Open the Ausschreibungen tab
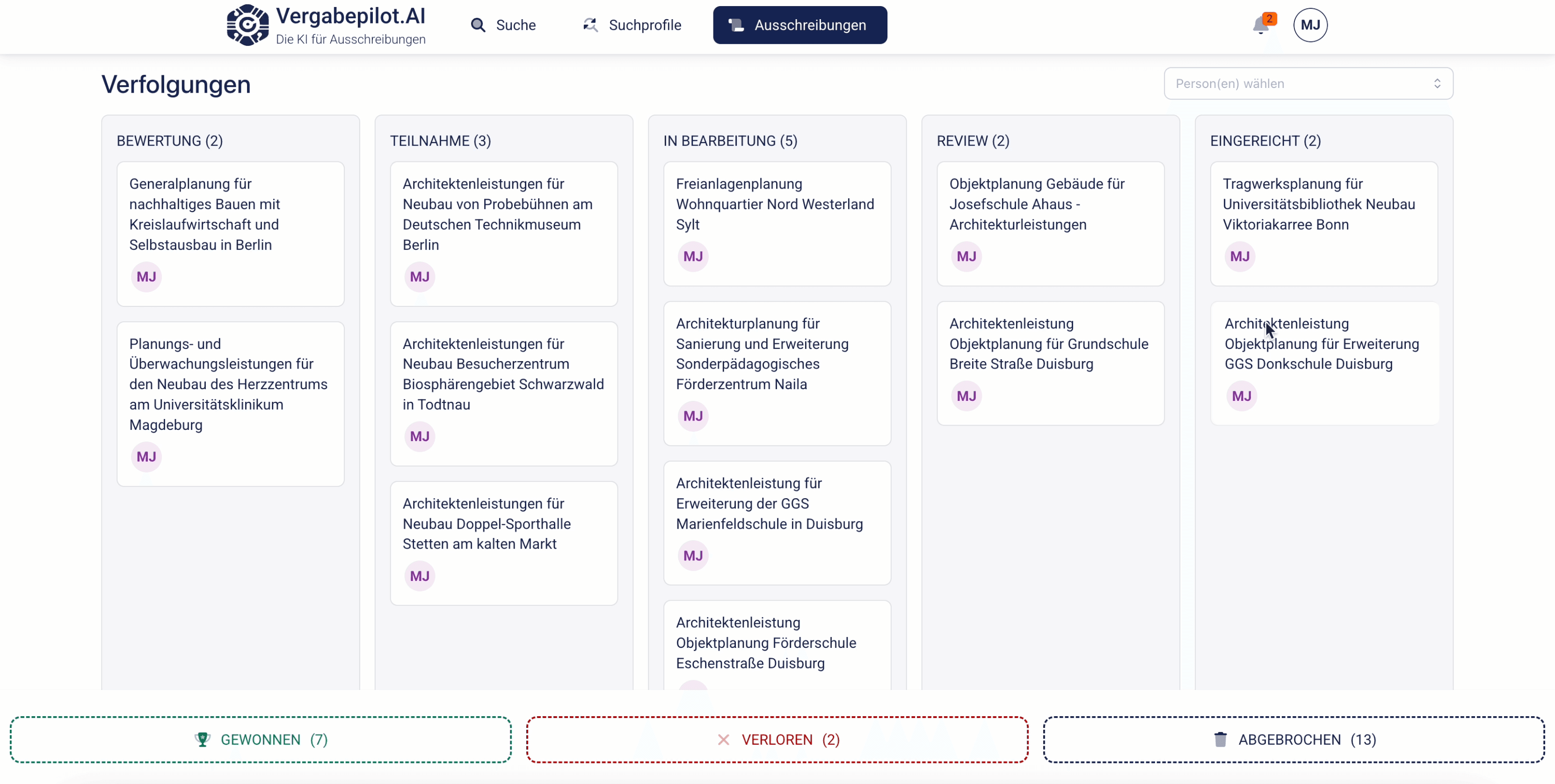Screen dimensions: 1555x784 pos(799,25)
